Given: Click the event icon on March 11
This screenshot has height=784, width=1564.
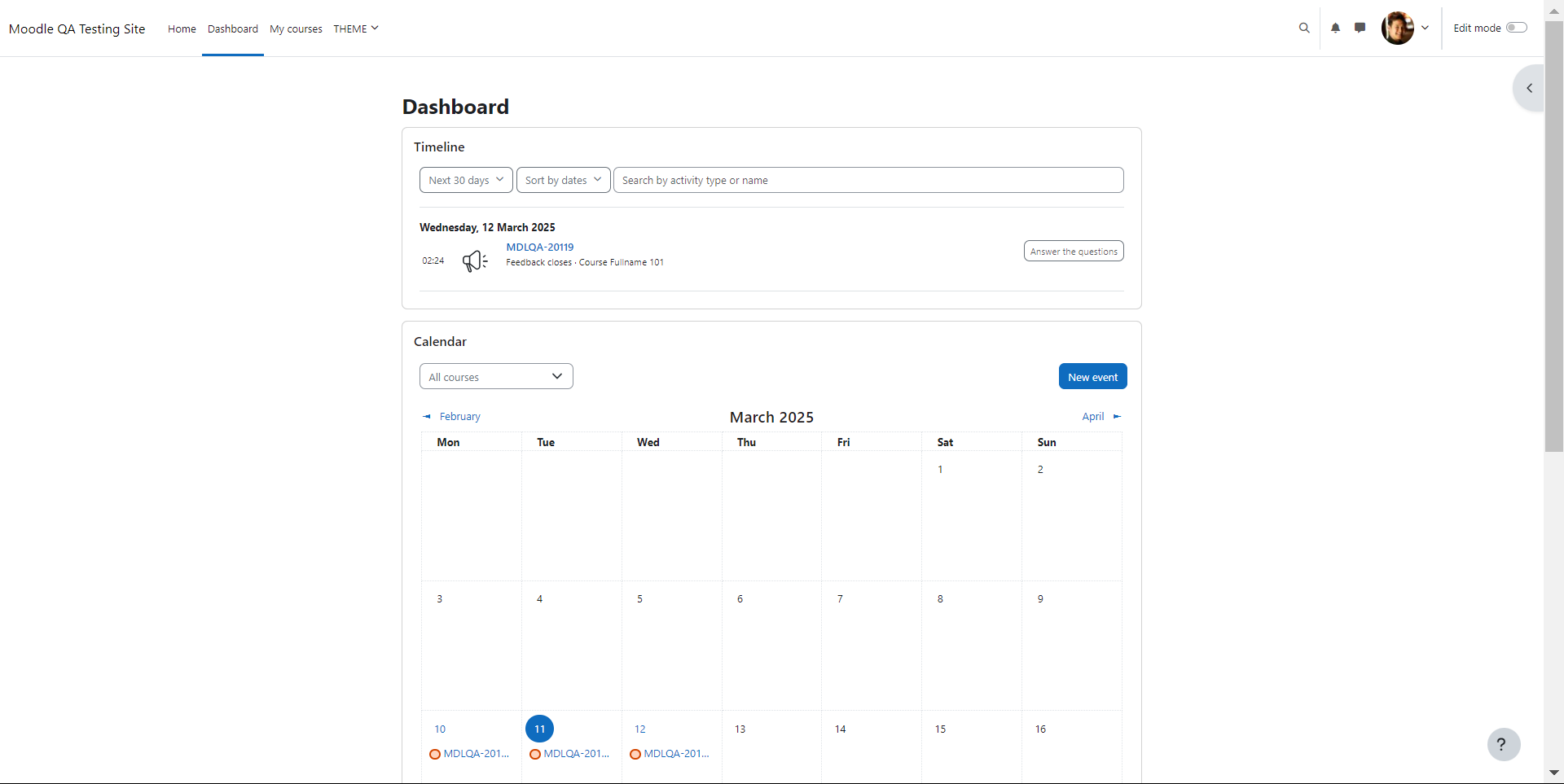Looking at the screenshot, I should 535,754.
